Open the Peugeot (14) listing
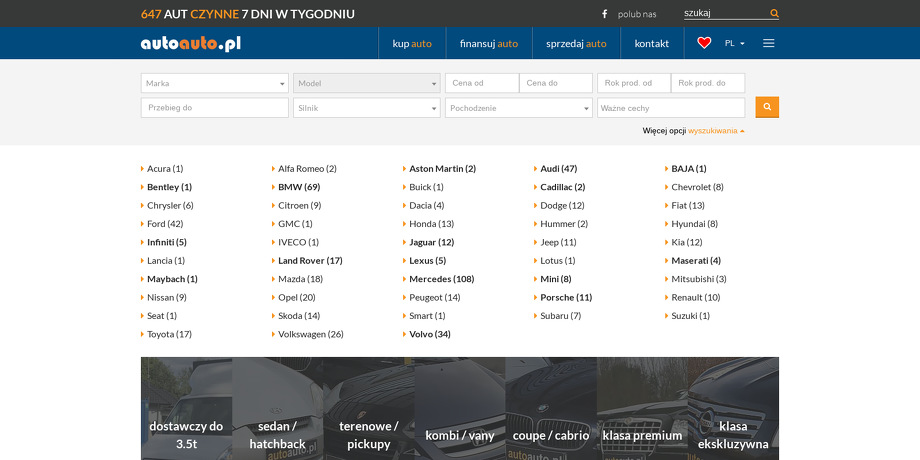 435,297
